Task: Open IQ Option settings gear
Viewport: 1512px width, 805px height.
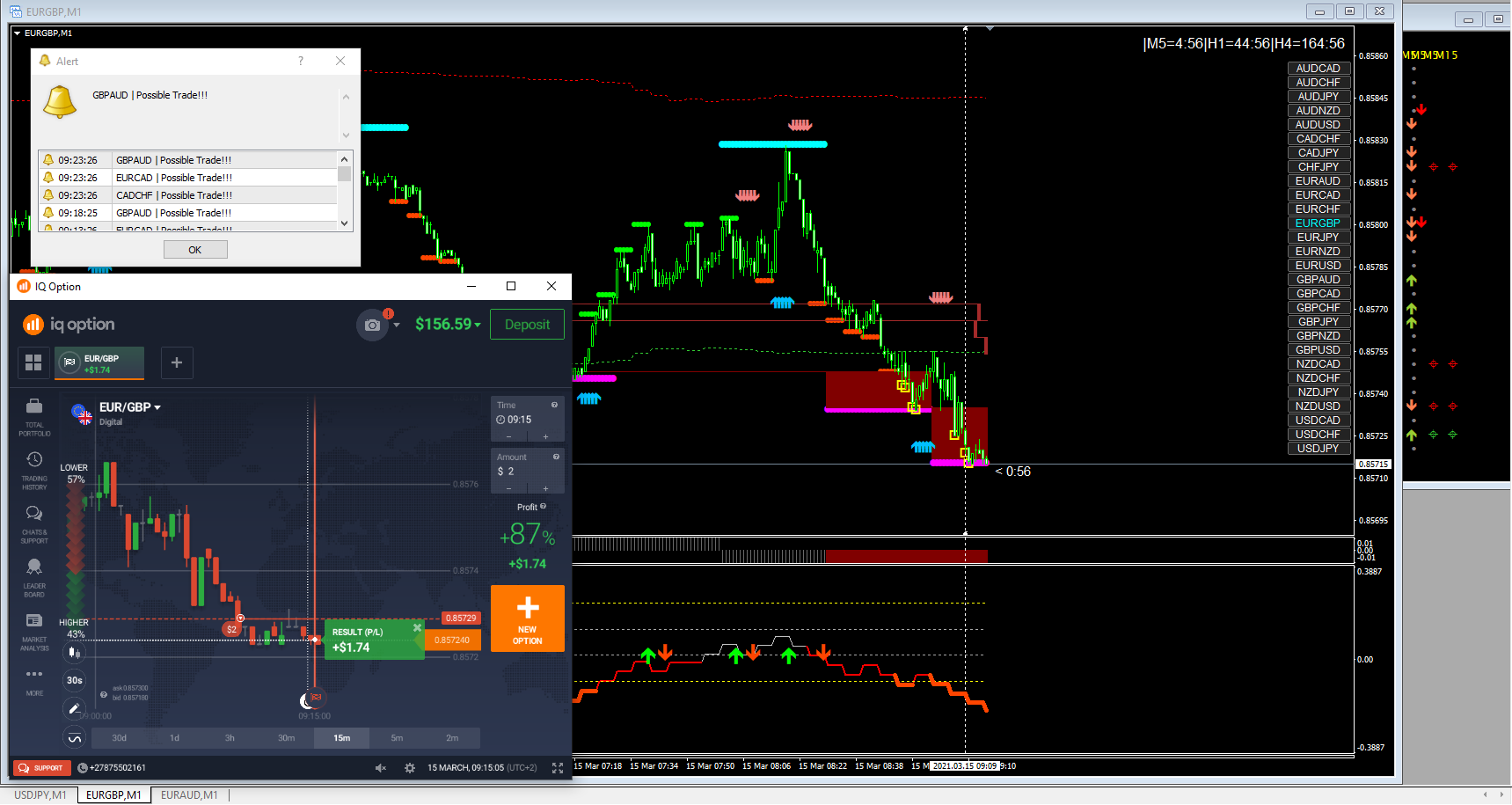Action: click(410, 768)
